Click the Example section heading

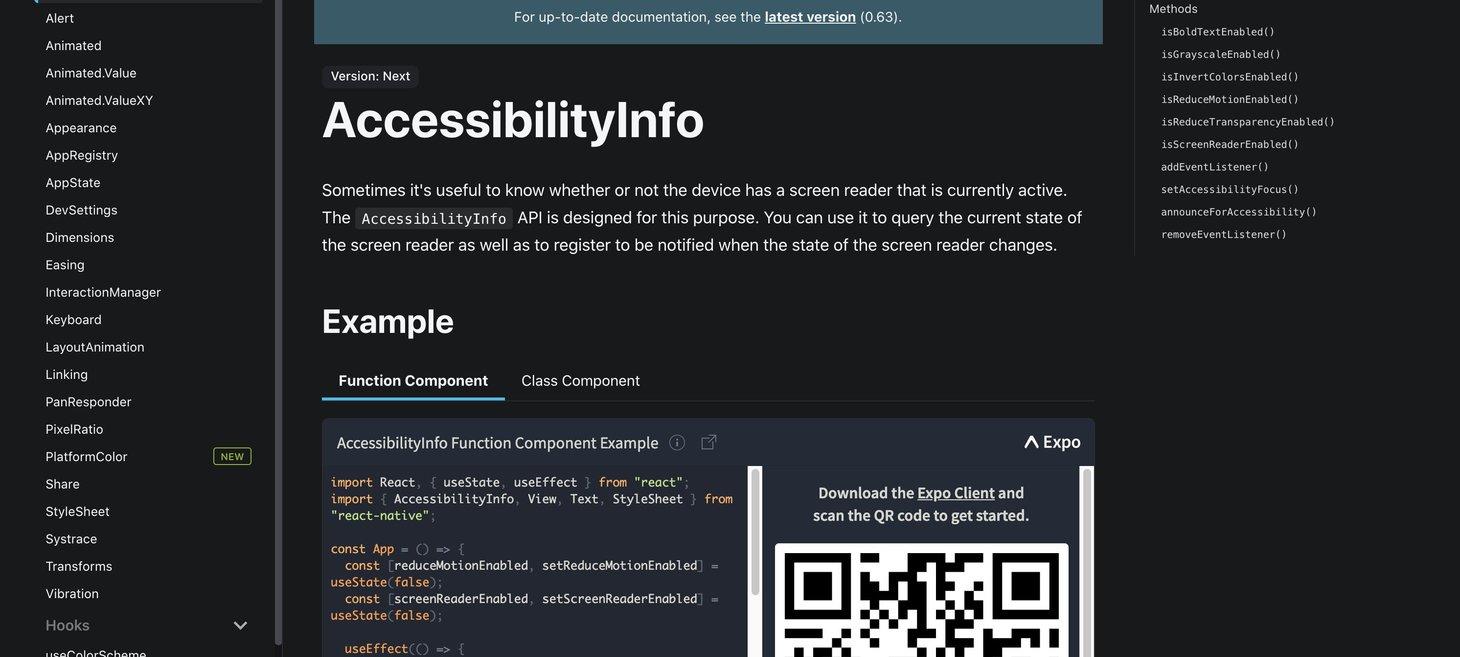click(388, 321)
